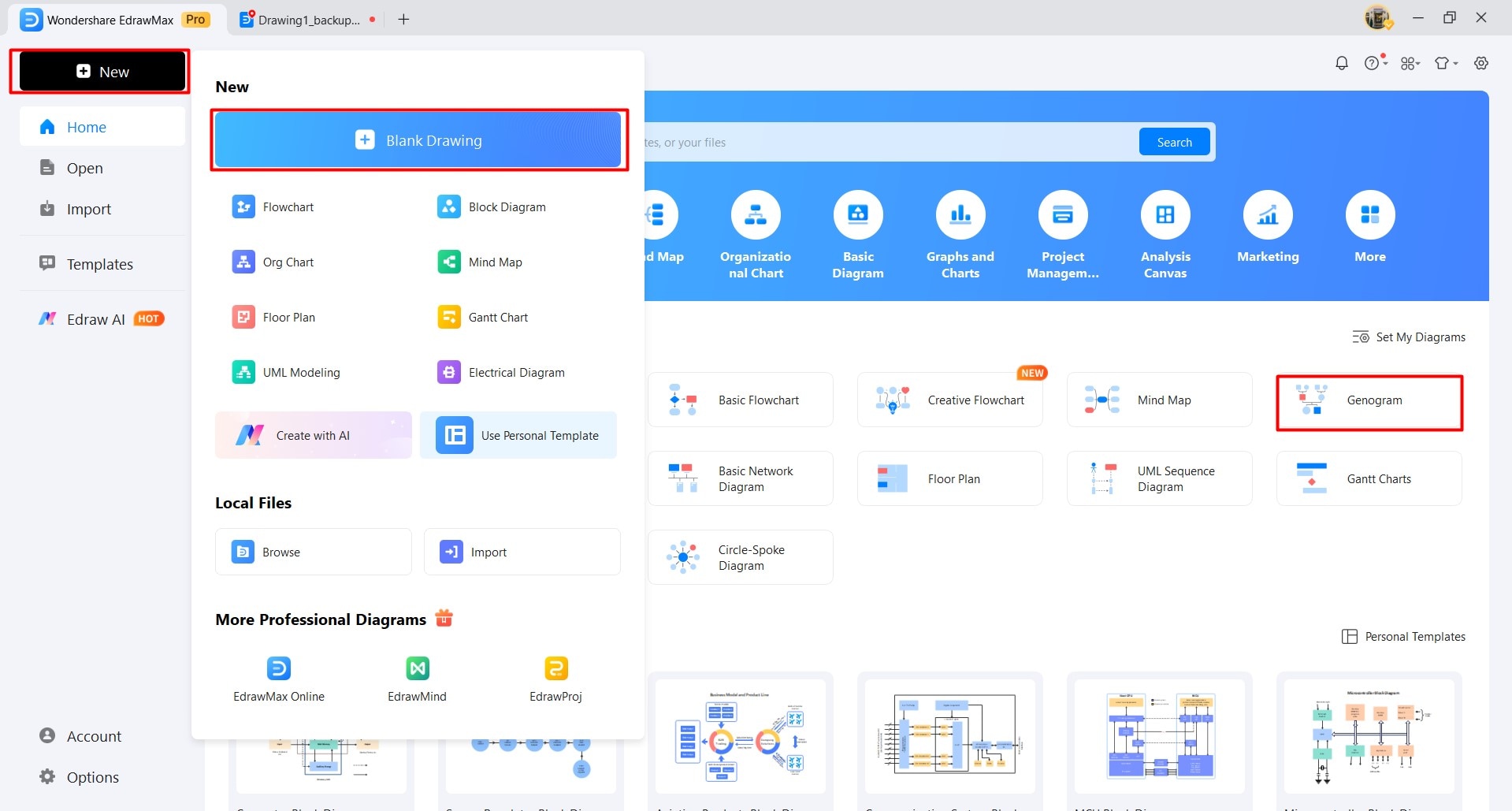The width and height of the screenshot is (1512, 811).
Task: Click the settings gear icon
Action: 1481,63
